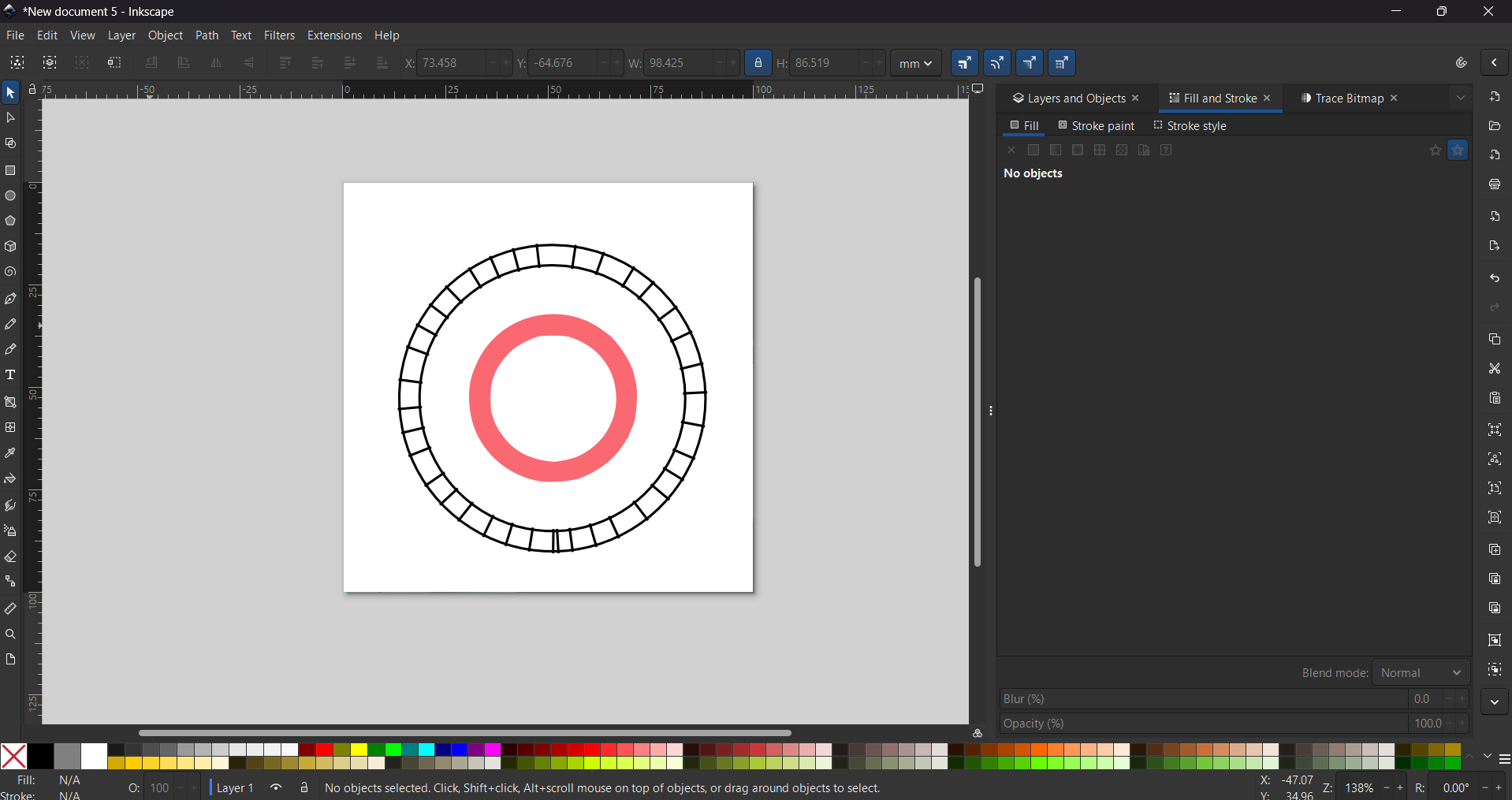Open Layer 1 layer selector
Image resolution: width=1512 pixels, height=800 pixels.
point(235,788)
